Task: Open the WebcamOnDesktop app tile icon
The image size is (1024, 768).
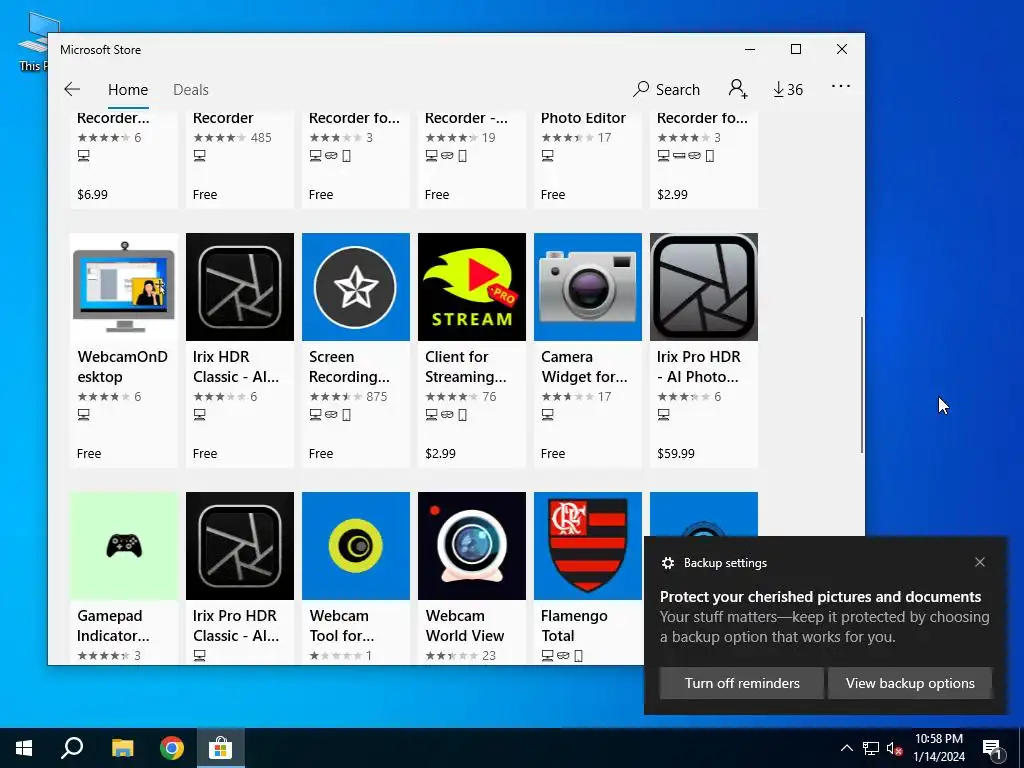Action: click(x=124, y=287)
